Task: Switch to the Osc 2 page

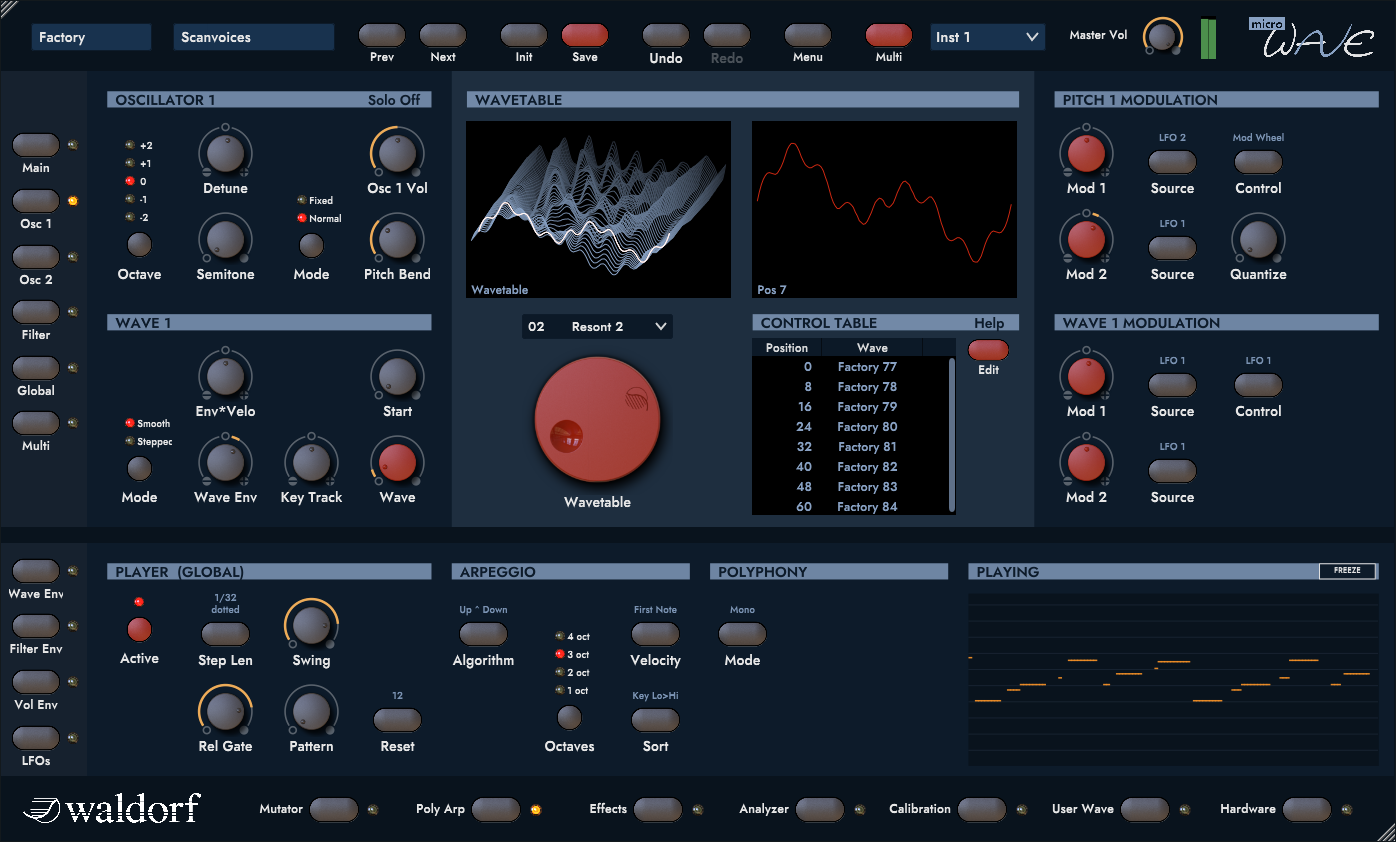Action: (36, 257)
